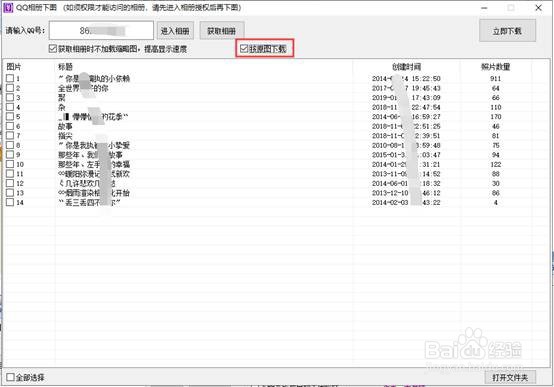Screen dimensions: 554x387
Task: Click creation time ending 19:45:43
Action: coord(406,88)
